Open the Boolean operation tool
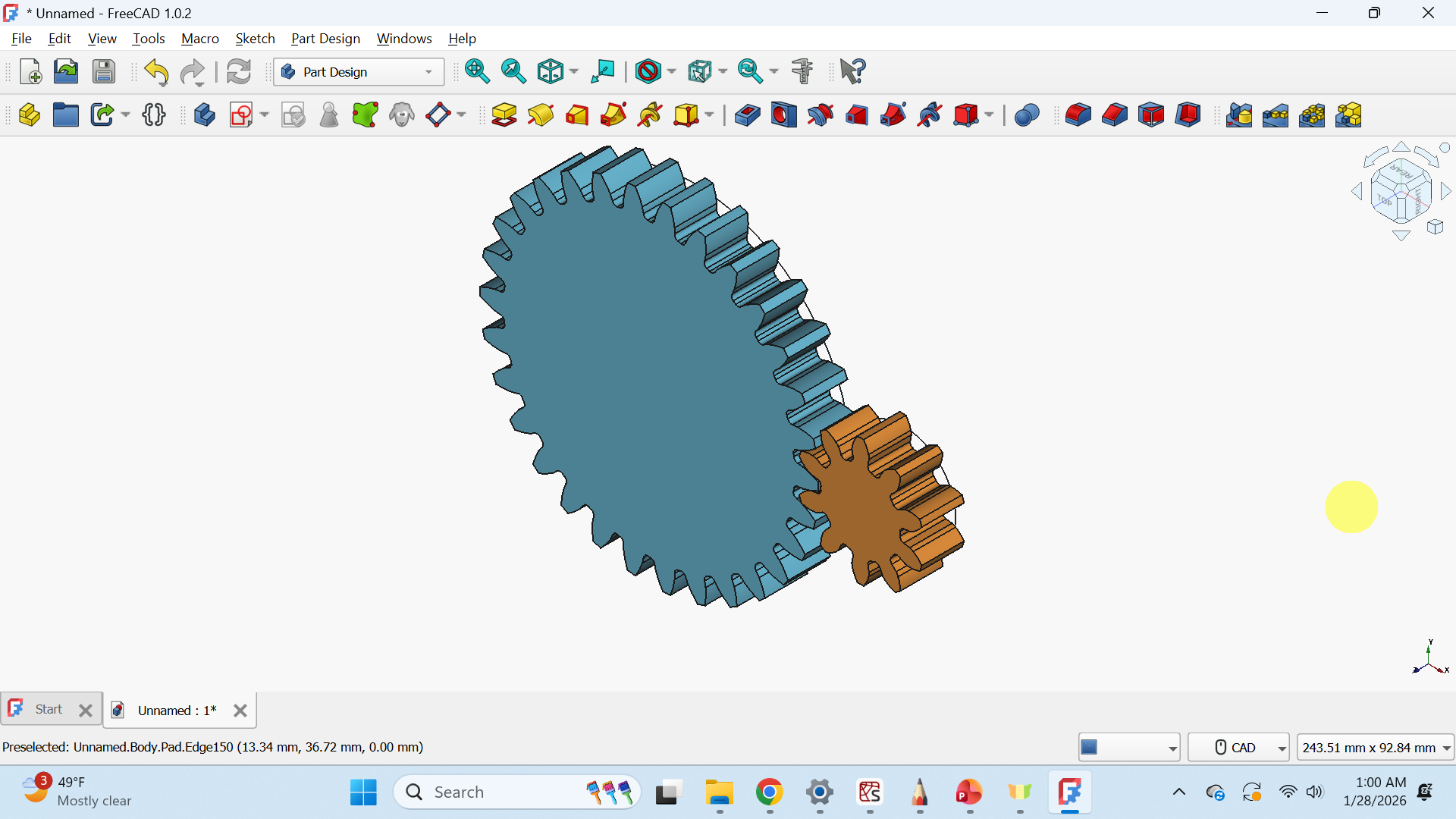 click(x=1026, y=115)
